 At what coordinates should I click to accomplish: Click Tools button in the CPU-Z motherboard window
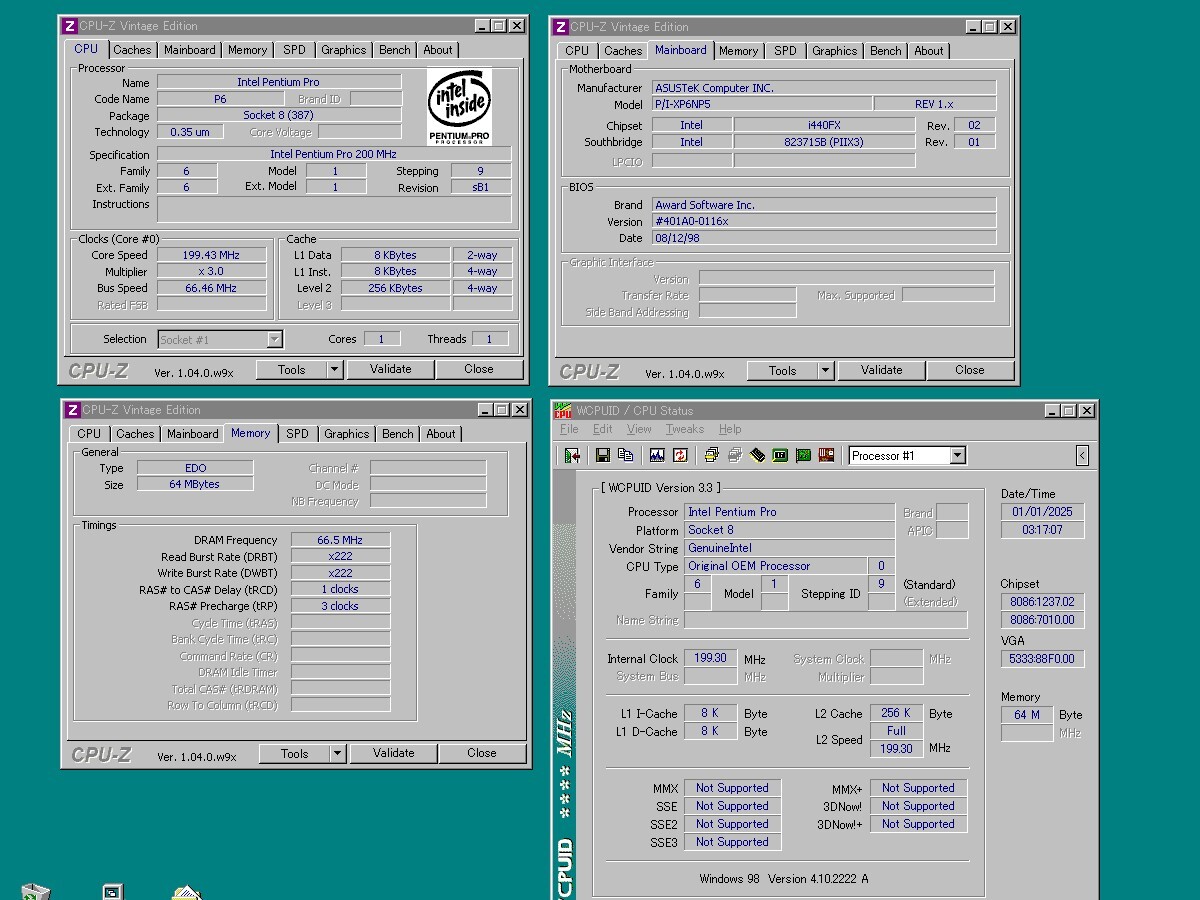pyautogui.click(x=782, y=371)
